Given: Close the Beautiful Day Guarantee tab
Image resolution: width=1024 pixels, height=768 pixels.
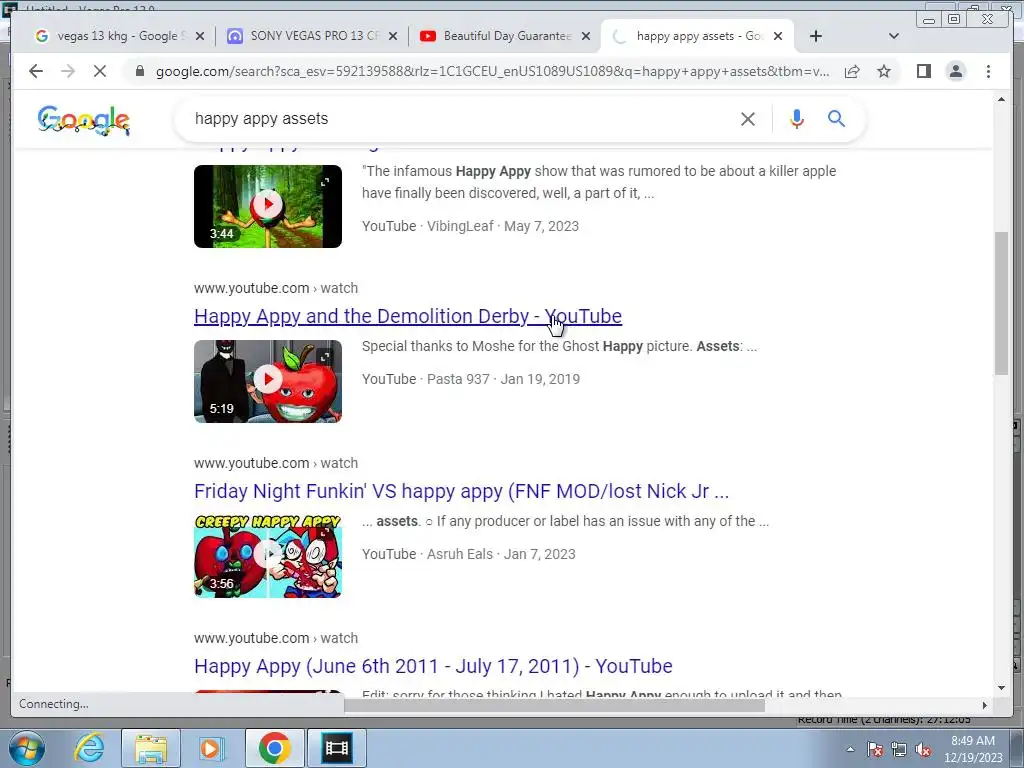Looking at the screenshot, I should point(586,37).
